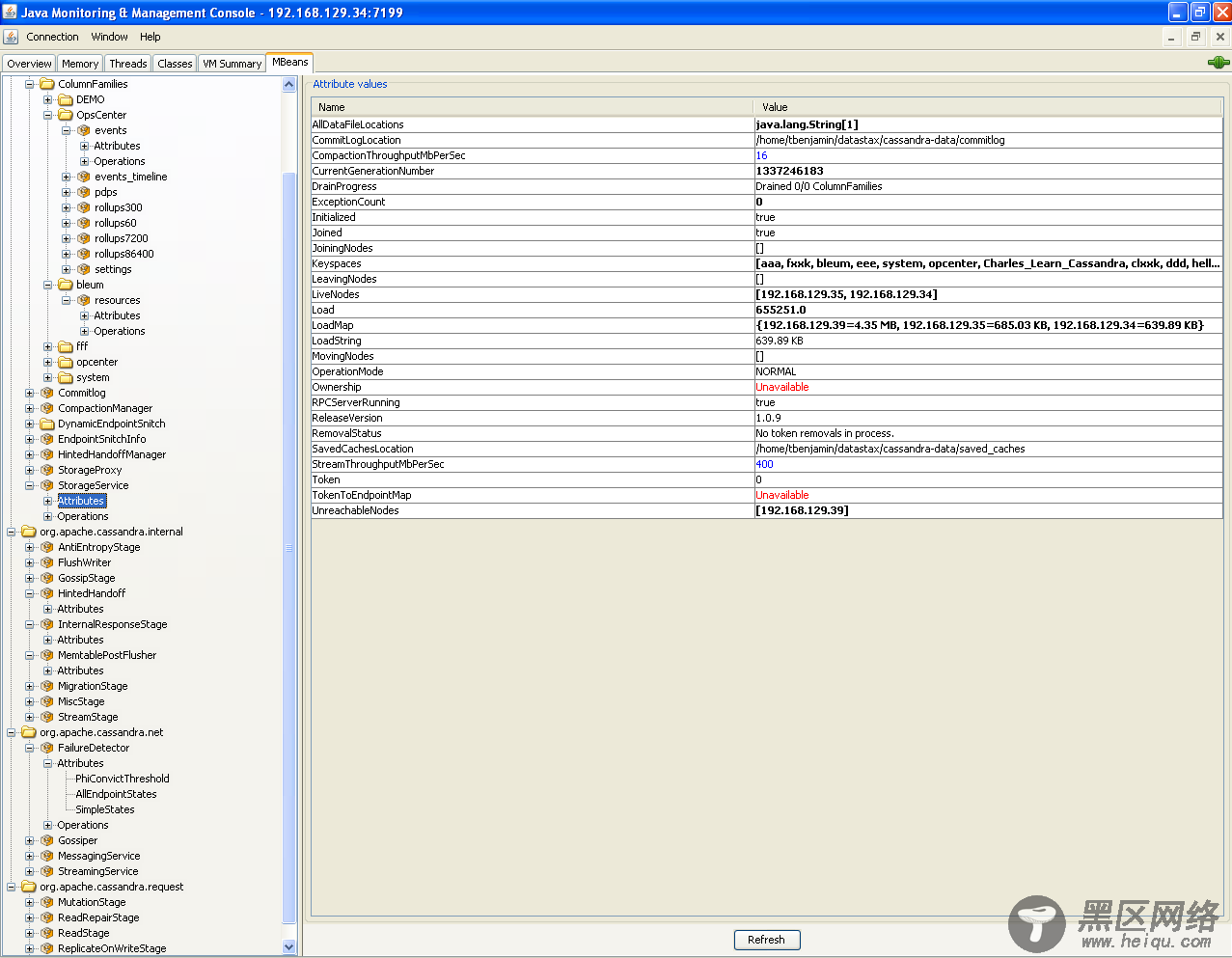Click the tree scrollbar up arrow
The image size is (1232, 958).
coord(289,85)
